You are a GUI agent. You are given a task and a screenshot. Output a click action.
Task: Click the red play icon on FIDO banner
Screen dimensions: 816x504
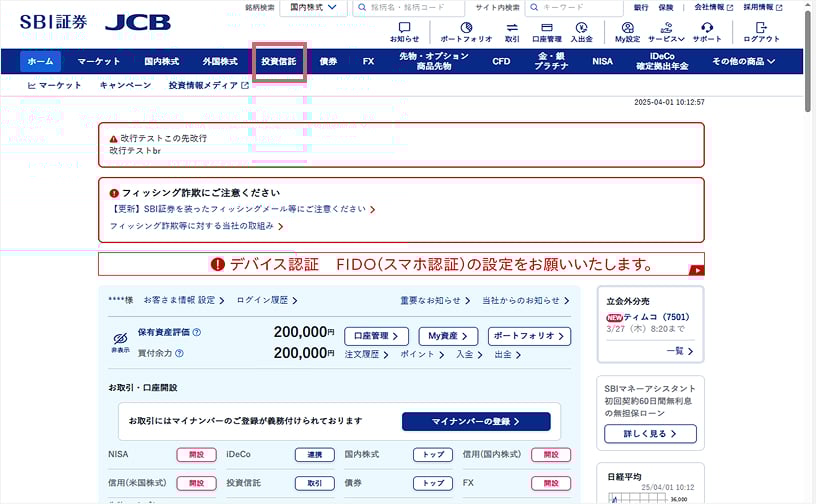pyautogui.click(x=696, y=270)
